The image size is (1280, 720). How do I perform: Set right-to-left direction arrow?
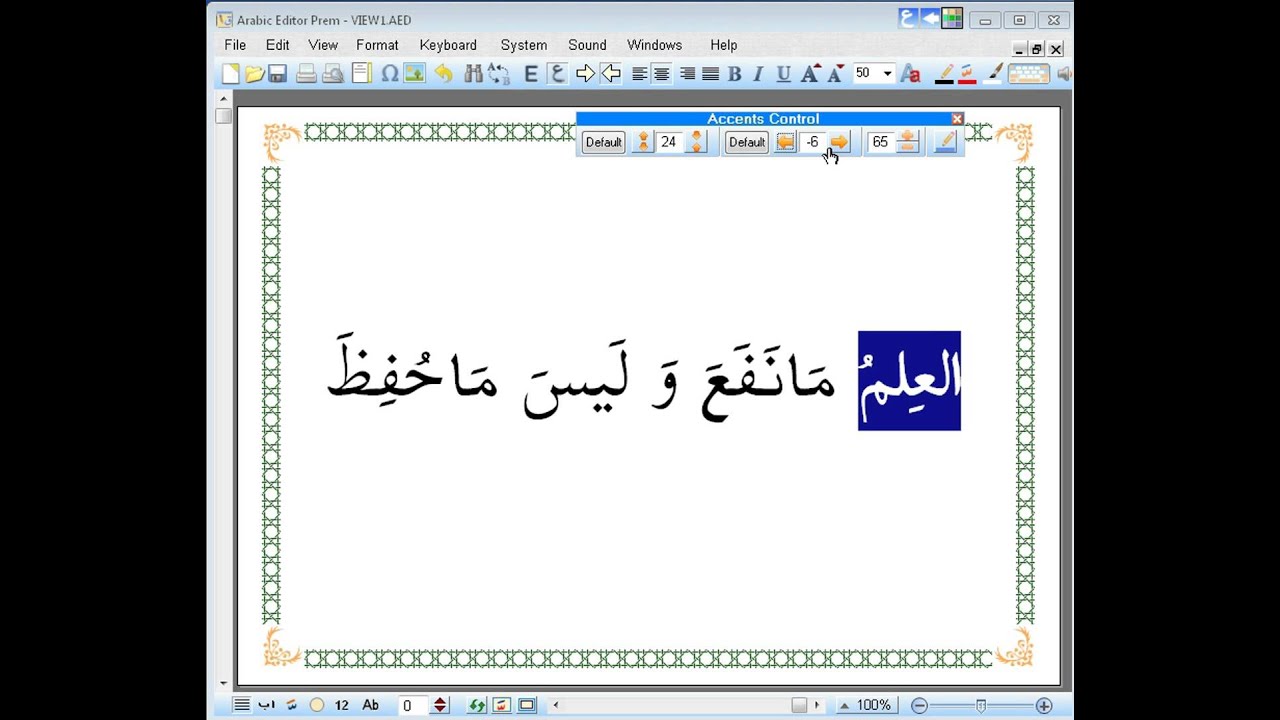tap(610, 73)
